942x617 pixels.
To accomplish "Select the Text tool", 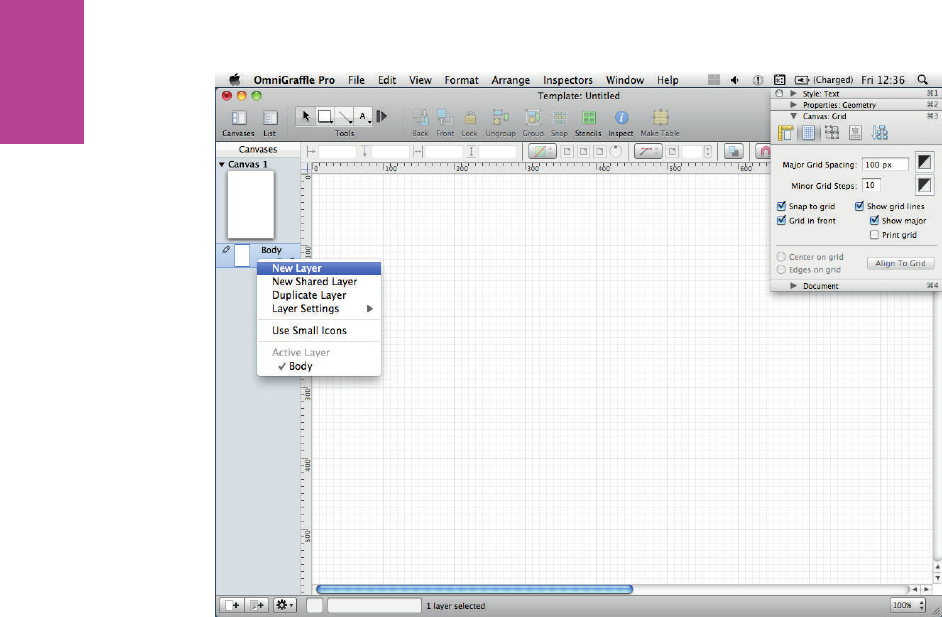I will (x=363, y=116).
